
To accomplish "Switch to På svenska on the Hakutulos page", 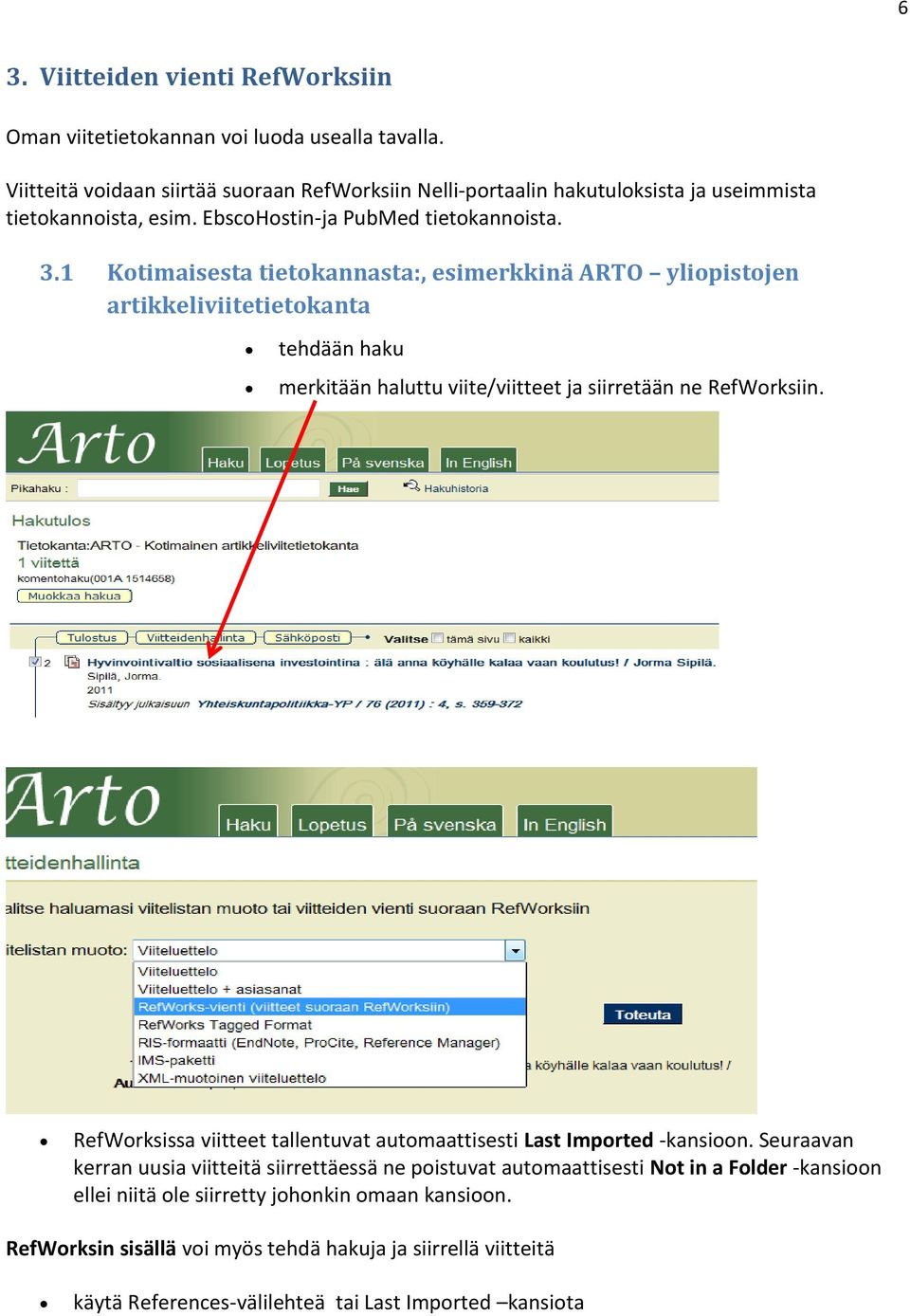I will pos(383,461).
